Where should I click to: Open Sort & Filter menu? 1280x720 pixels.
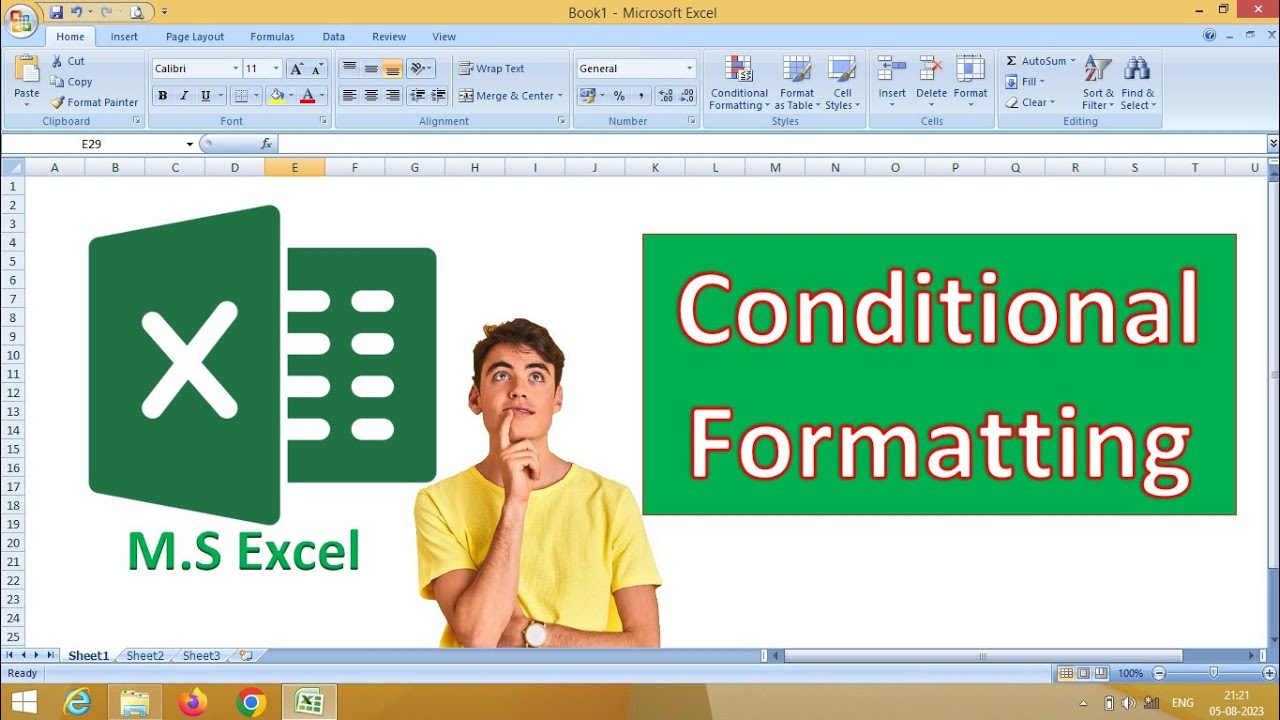pos(1098,83)
